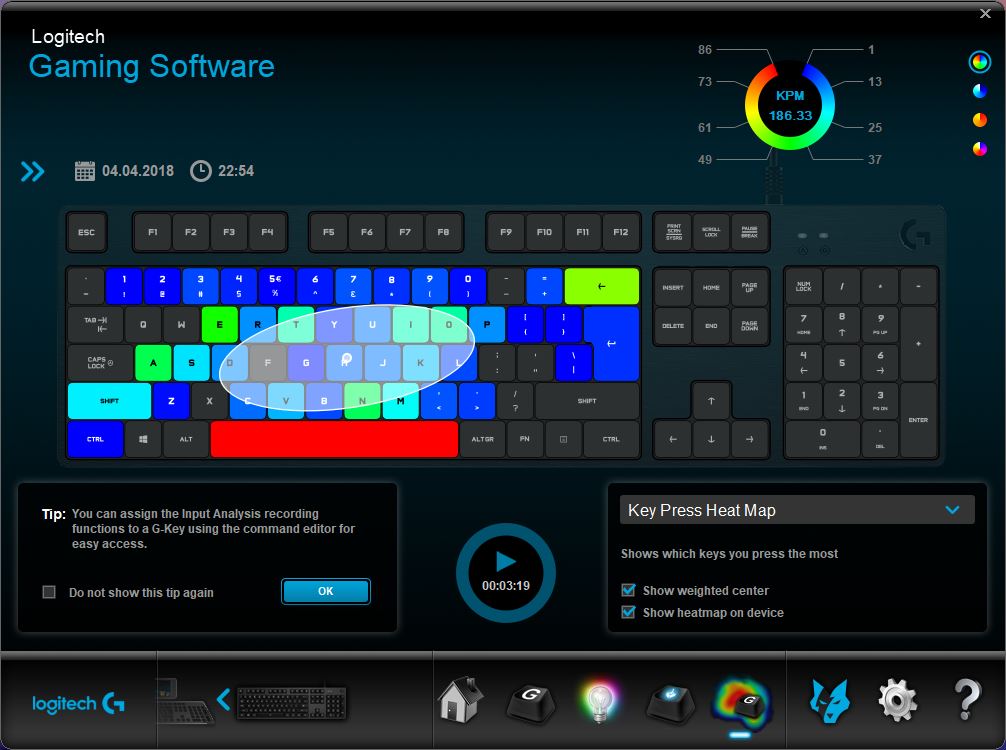Click the Logitech G logo

(78, 704)
